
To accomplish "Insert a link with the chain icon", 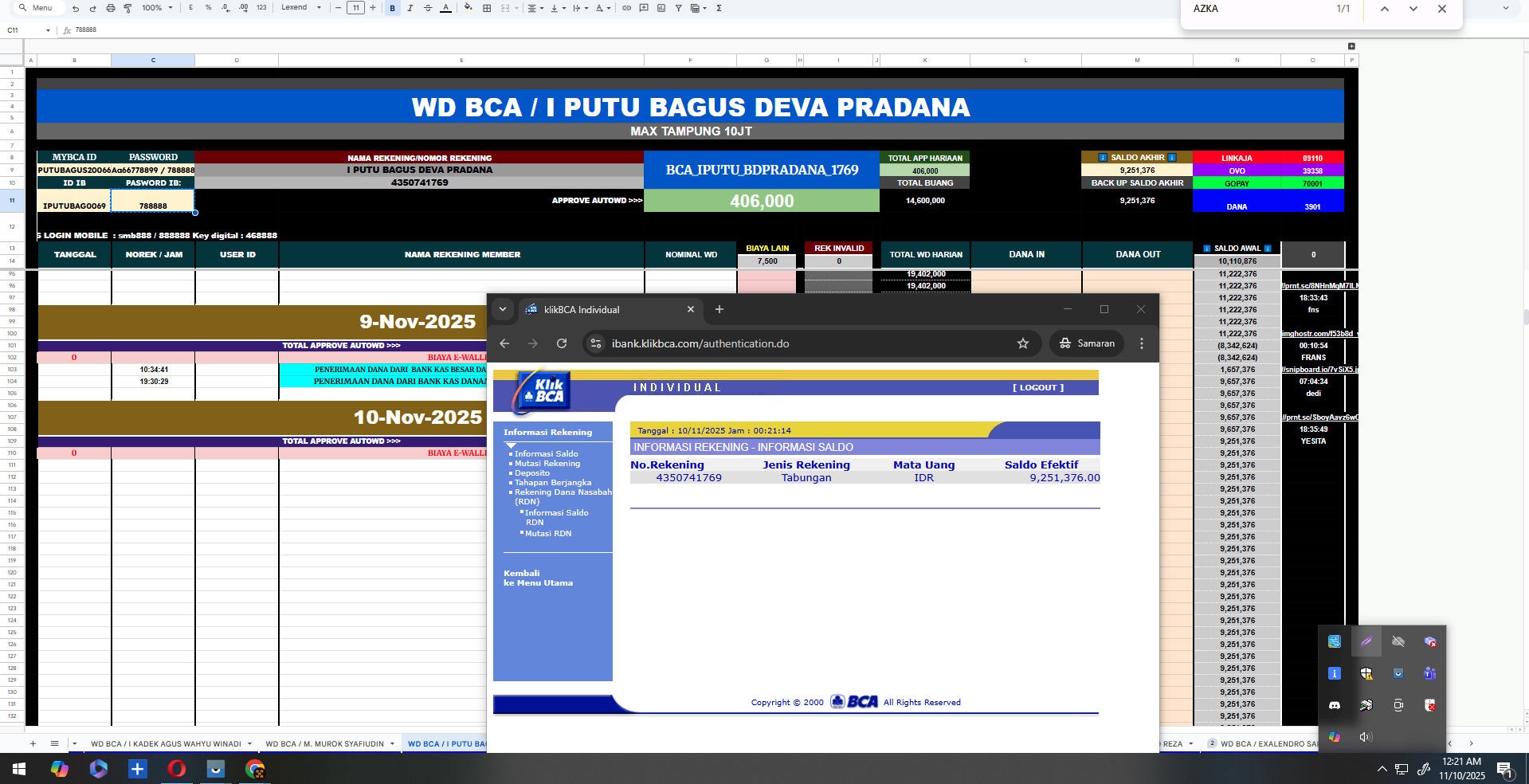I will [x=626, y=8].
